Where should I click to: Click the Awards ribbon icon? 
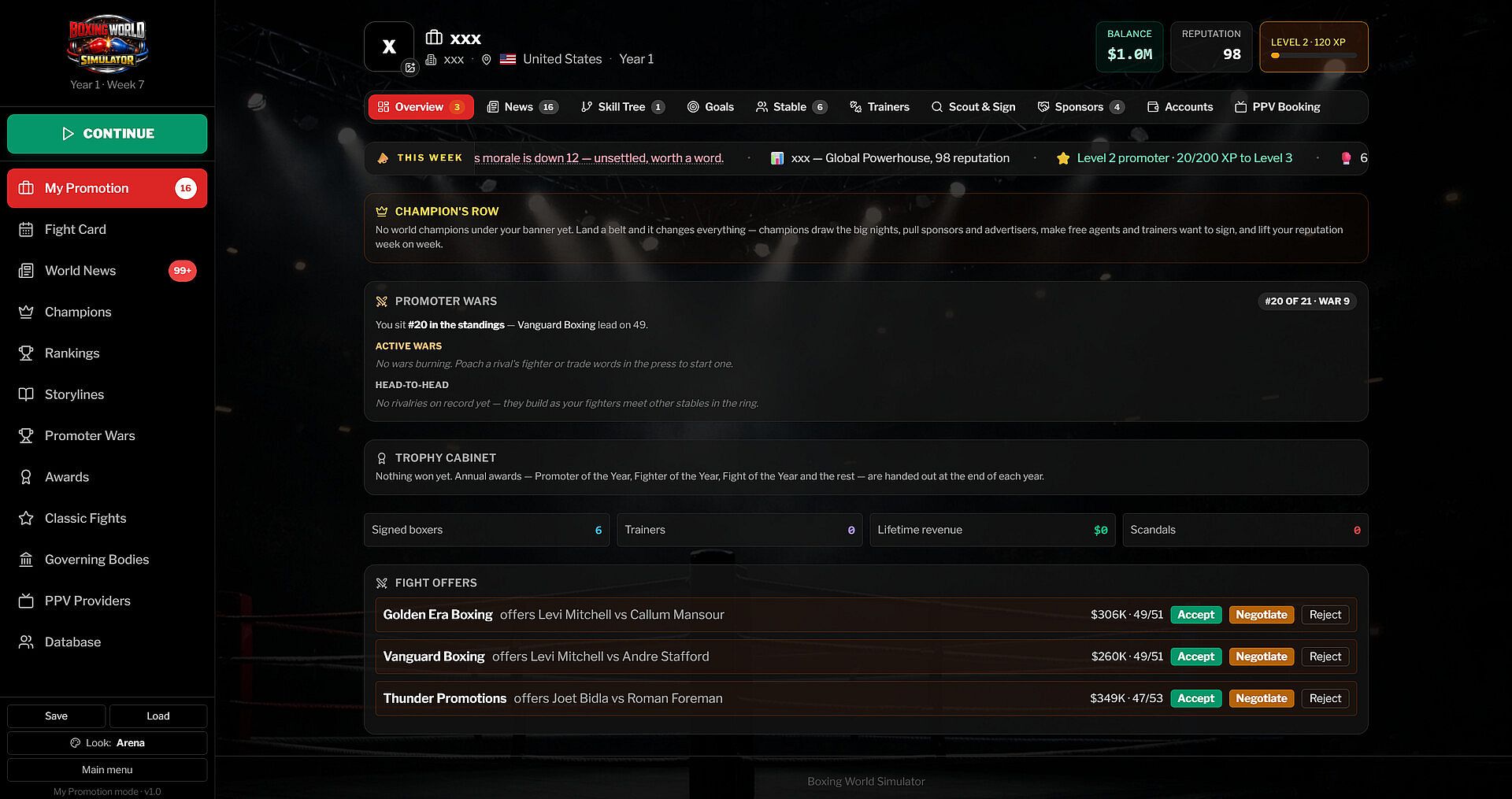point(26,477)
